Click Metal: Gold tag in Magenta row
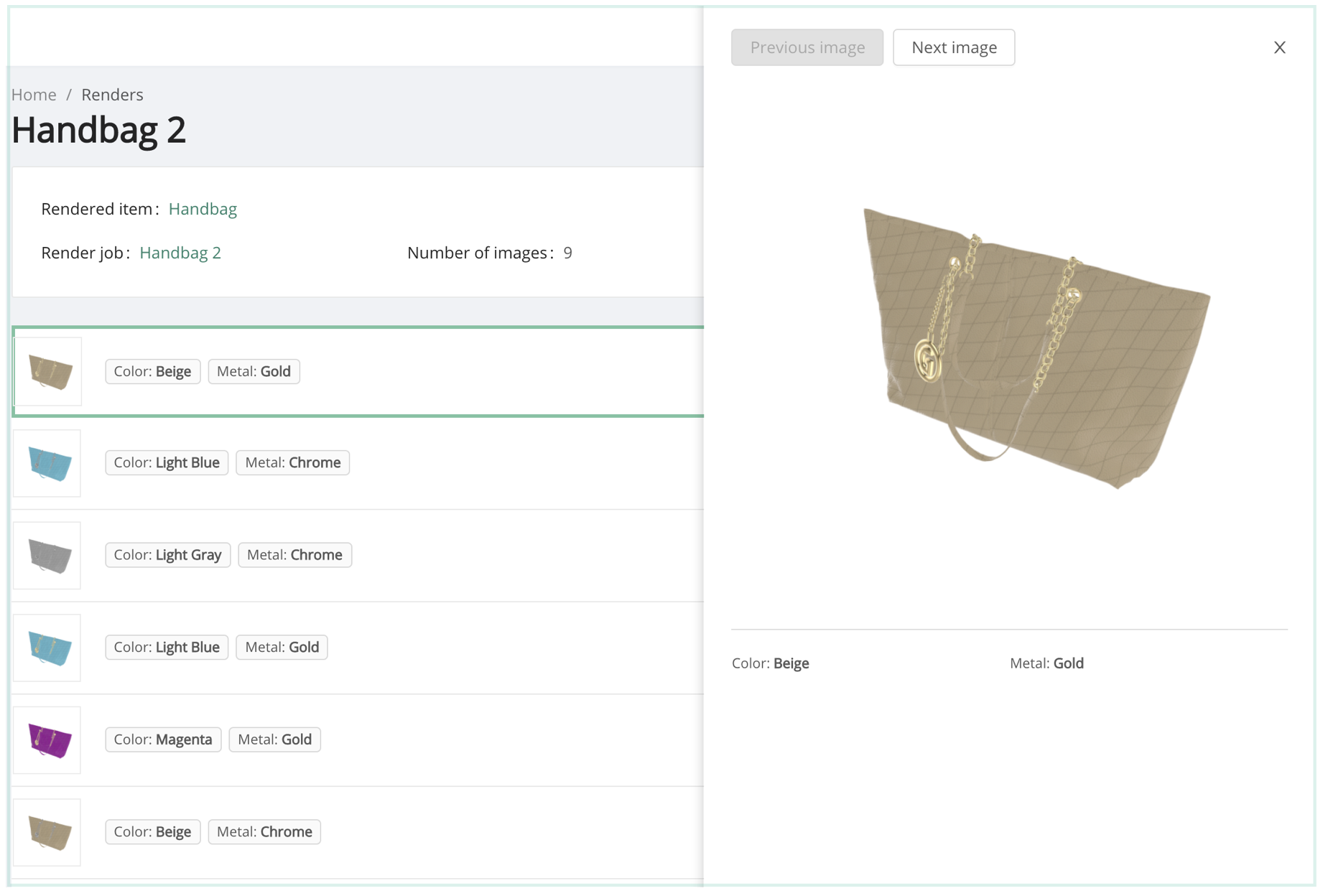Image resolution: width=1323 pixels, height=896 pixels. pyautogui.click(x=274, y=739)
